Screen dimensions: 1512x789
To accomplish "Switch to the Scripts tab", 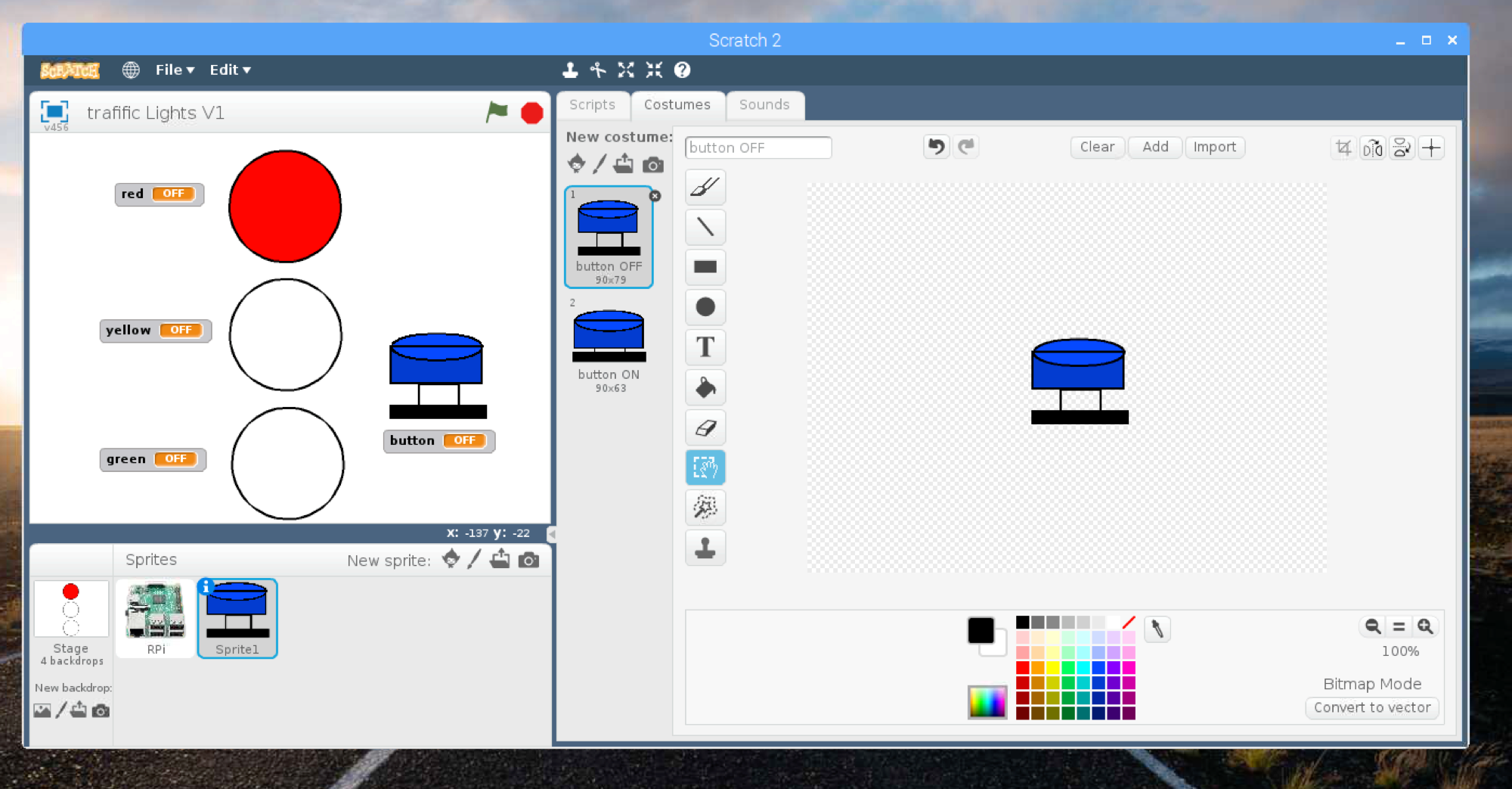I will coord(592,104).
